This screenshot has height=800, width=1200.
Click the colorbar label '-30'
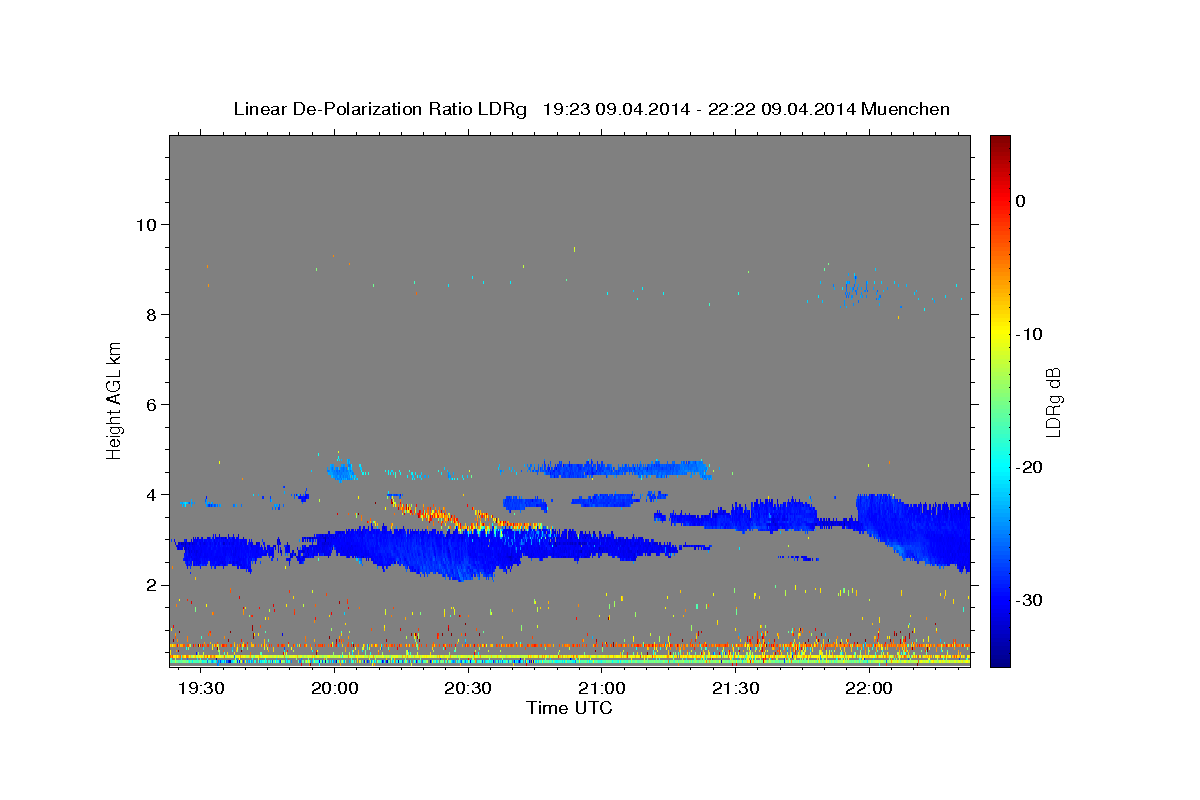[x=1030, y=600]
